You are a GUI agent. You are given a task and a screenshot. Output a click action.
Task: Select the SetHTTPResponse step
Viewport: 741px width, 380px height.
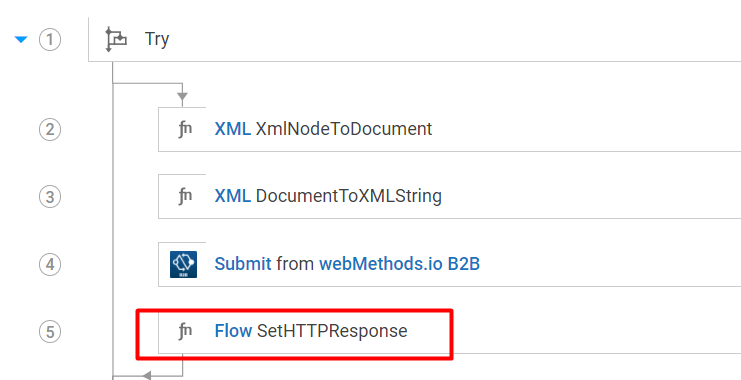click(x=449, y=331)
